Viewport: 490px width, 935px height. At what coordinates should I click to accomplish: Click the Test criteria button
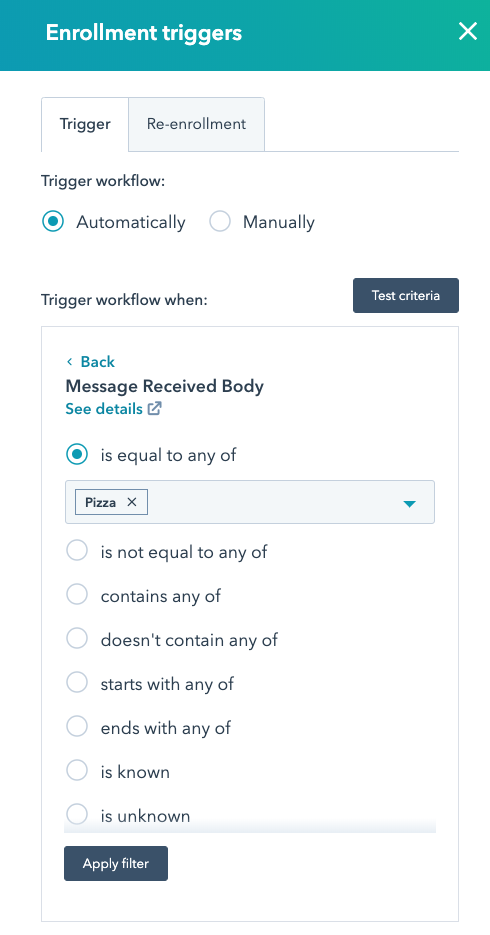click(406, 295)
